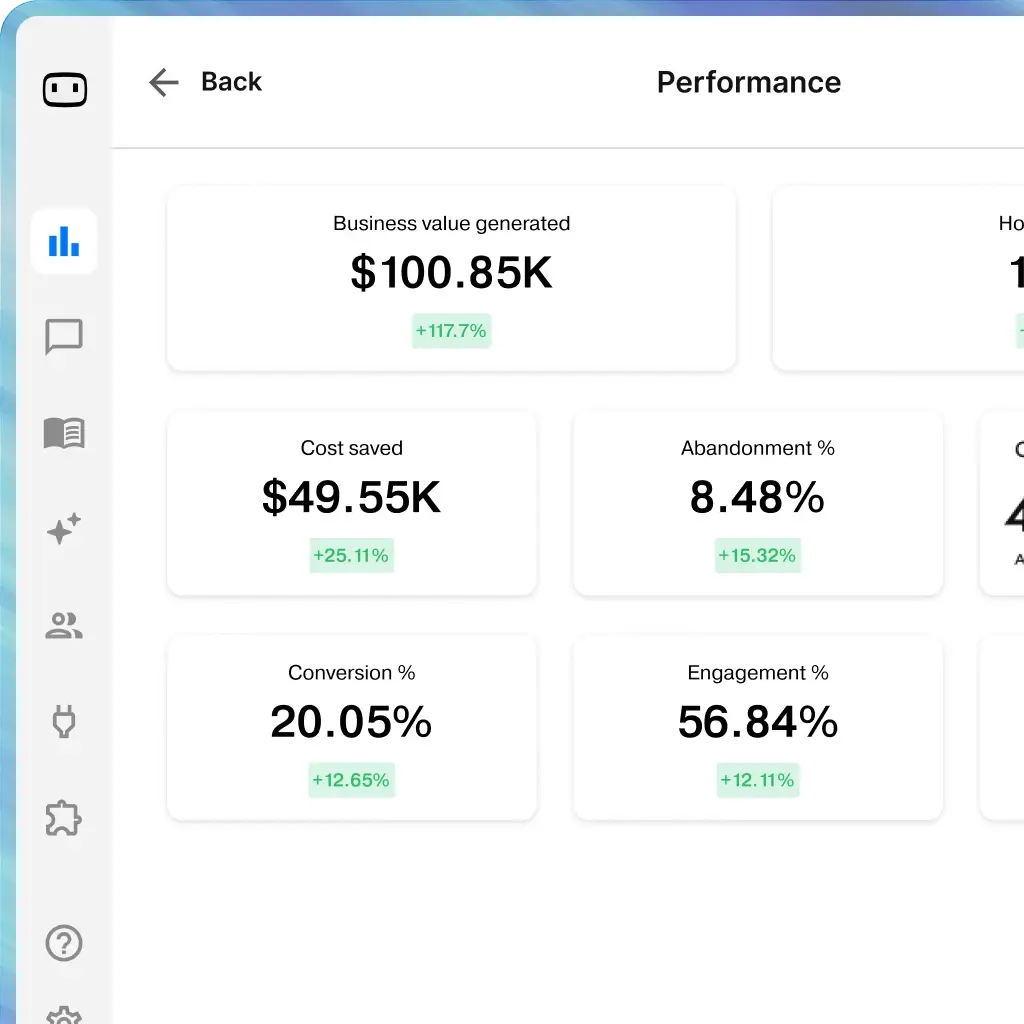
Task: Open the chat bubble conversations icon
Action: click(x=64, y=337)
